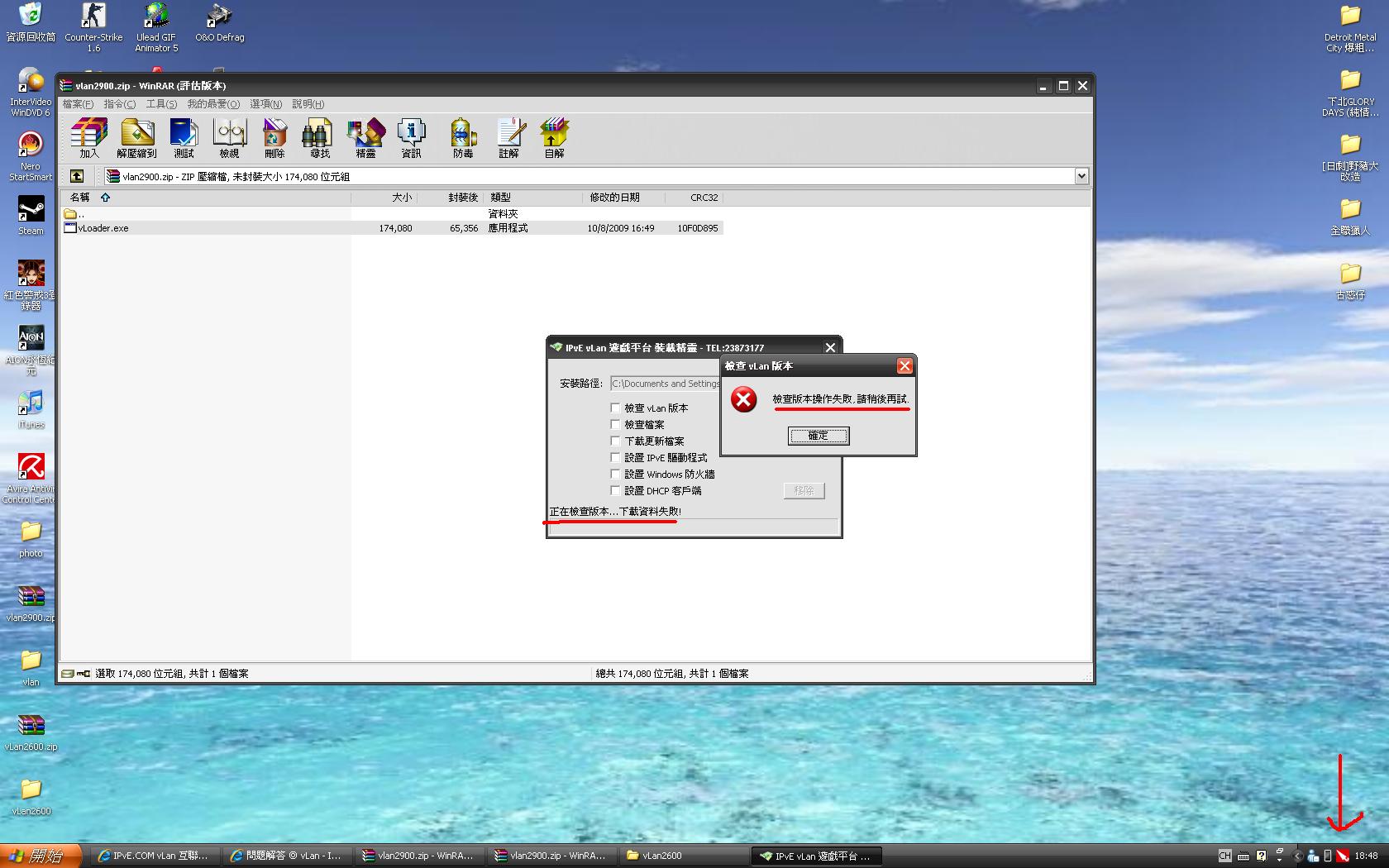The width and height of the screenshot is (1389, 868).
Task: Expand the archive path dropdown arrow
Action: tap(1081, 176)
